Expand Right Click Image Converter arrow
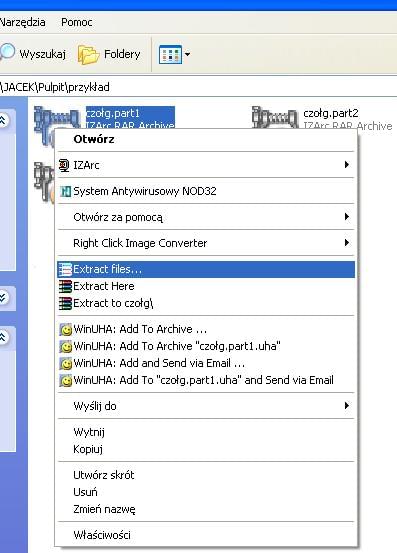The width and height of the screenshot is (397, 553). (x=347, y=243)
